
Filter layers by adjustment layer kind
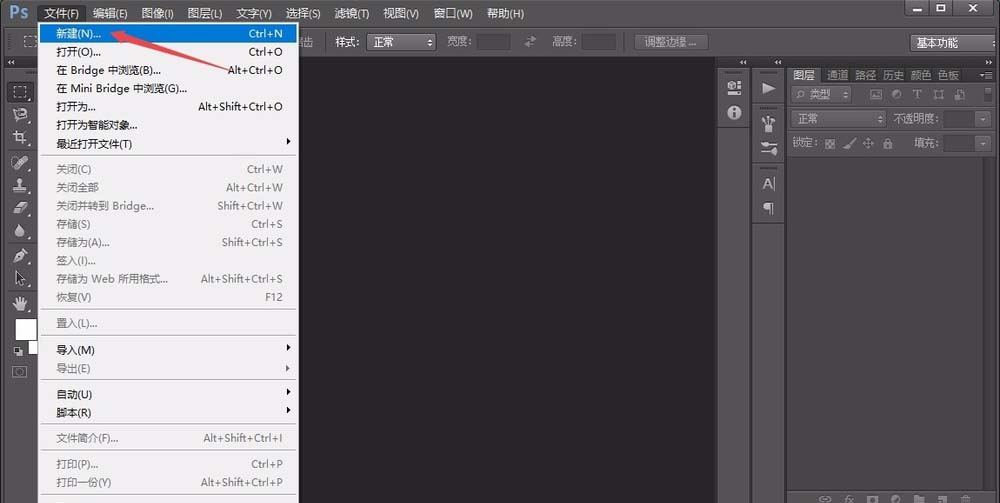tap(897, 94)
